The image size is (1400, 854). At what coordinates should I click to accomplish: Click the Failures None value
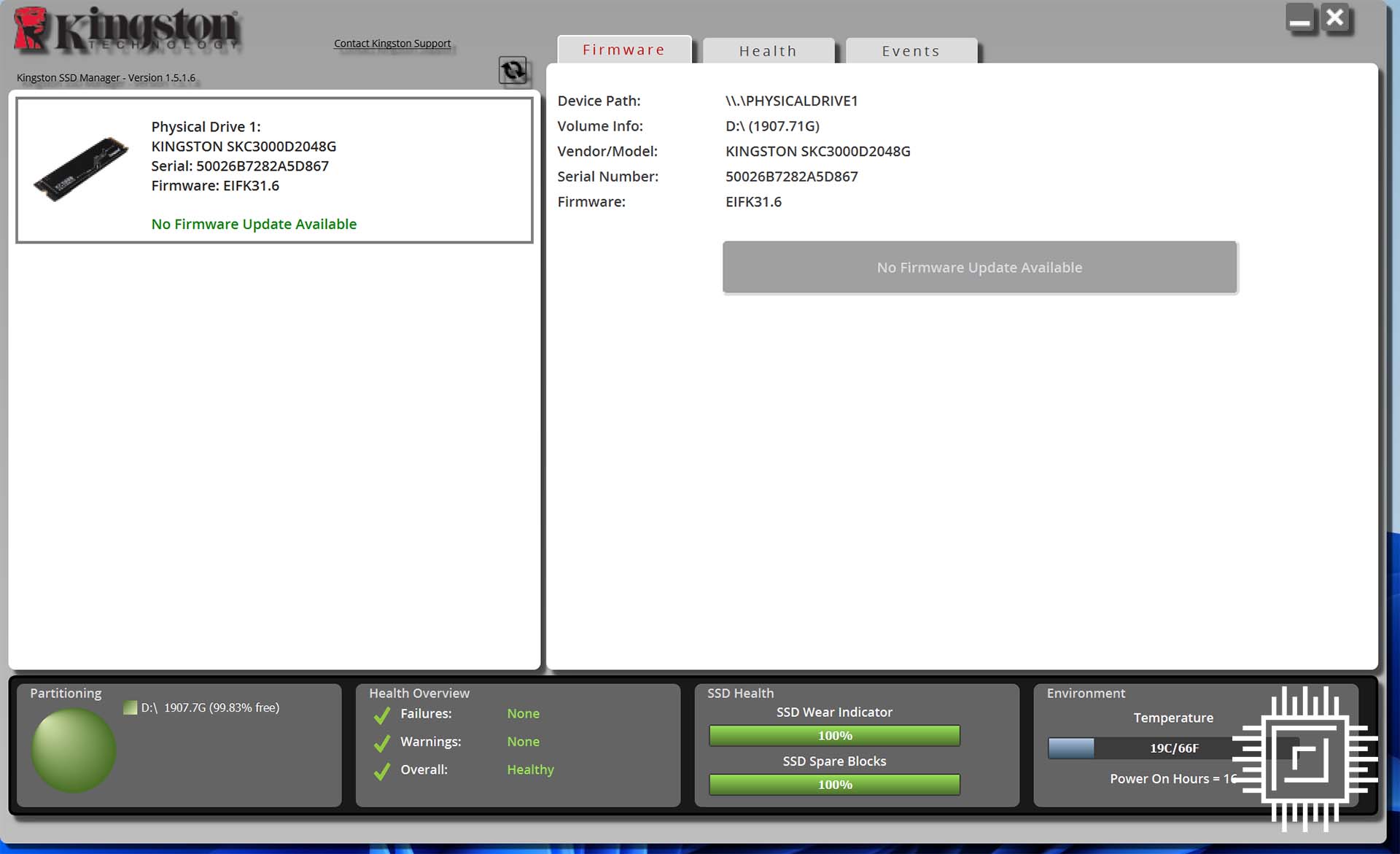(x=523, y=713)
